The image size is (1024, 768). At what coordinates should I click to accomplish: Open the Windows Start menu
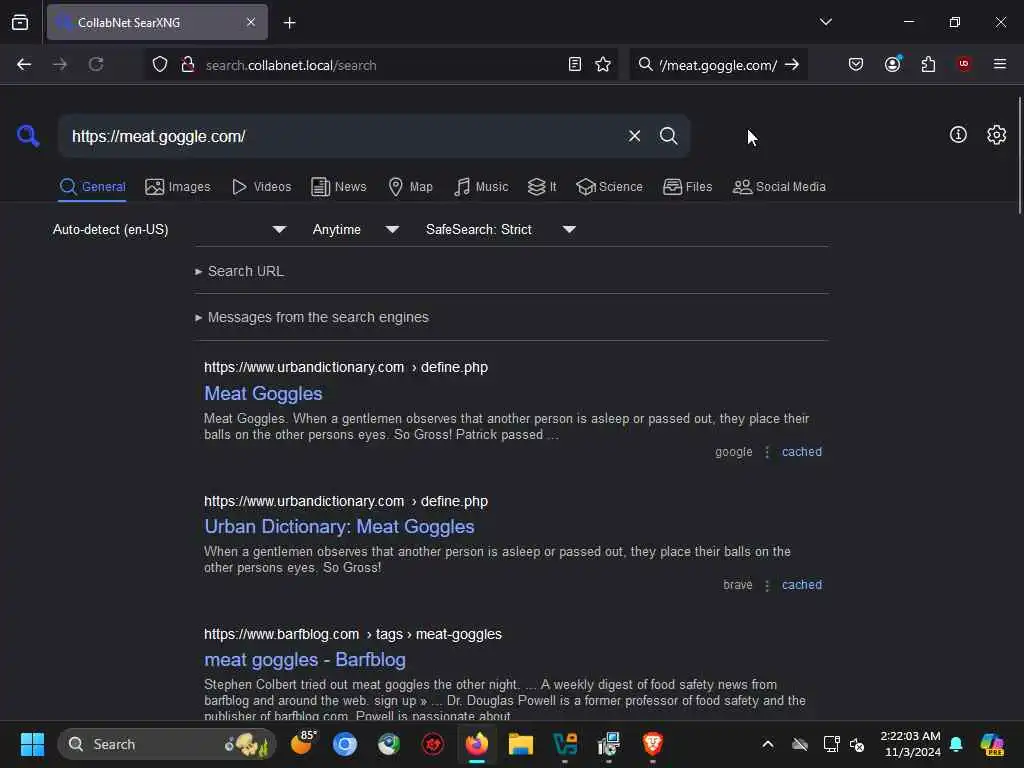click(32, 744)
